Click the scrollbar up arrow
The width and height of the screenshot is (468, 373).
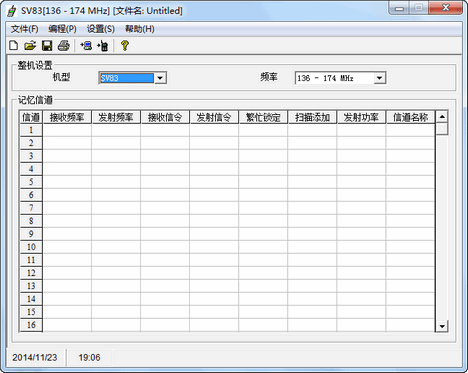click(x=442, y=117)
